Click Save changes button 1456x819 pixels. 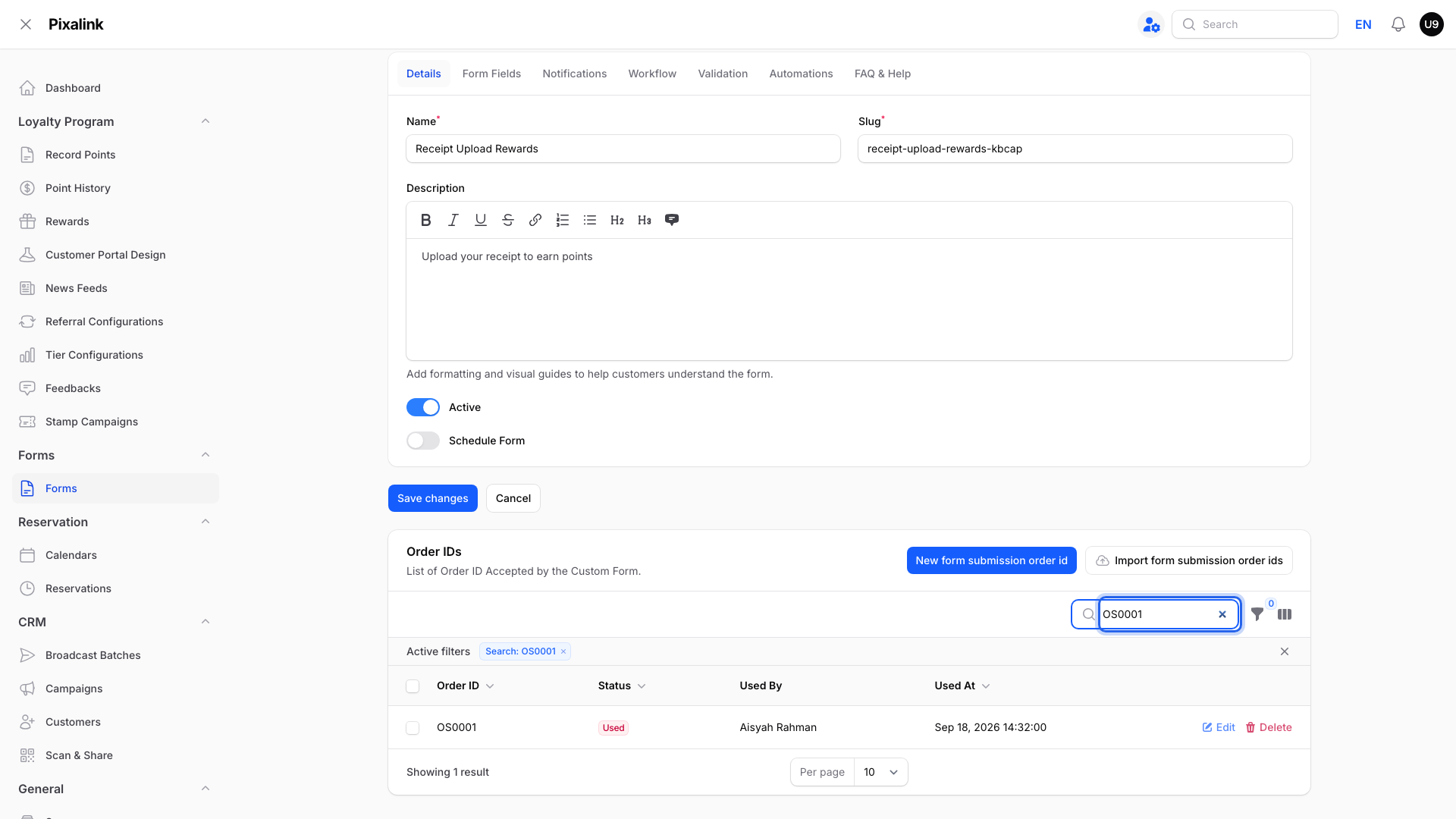point(432,498)
